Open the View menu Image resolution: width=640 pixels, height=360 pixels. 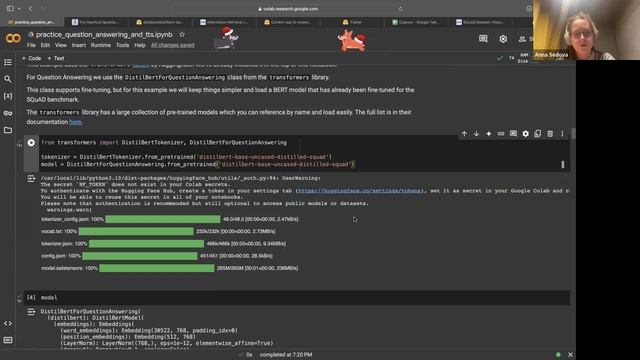(60, 45)
